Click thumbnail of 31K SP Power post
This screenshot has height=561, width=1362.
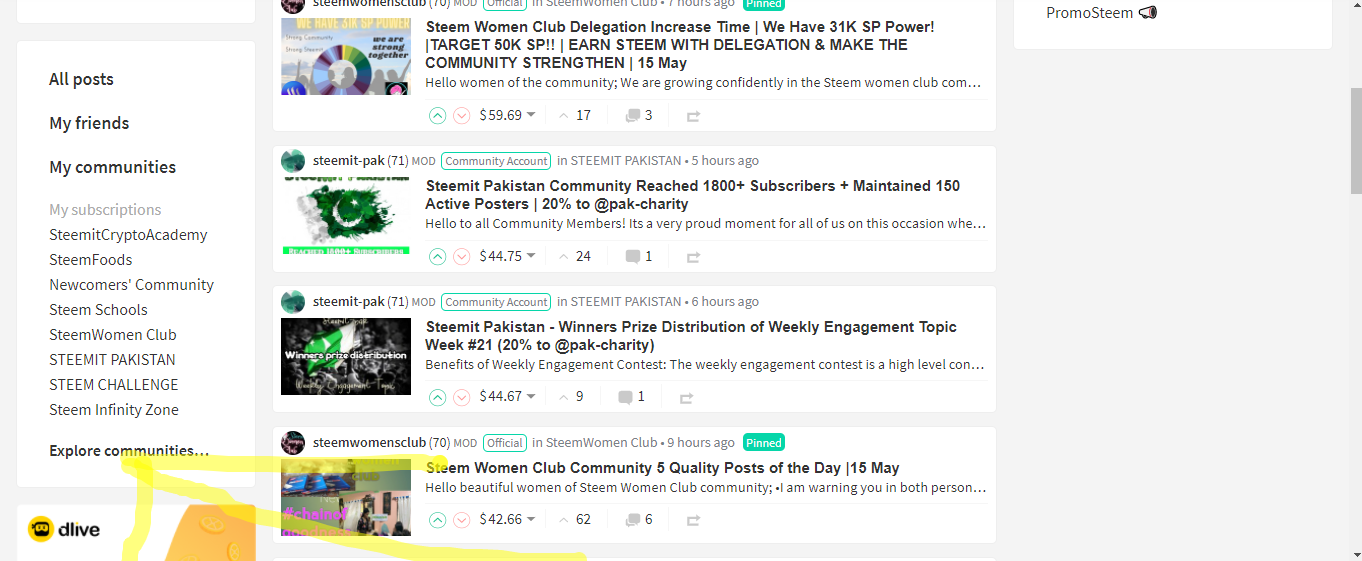[x=346, y=56]
